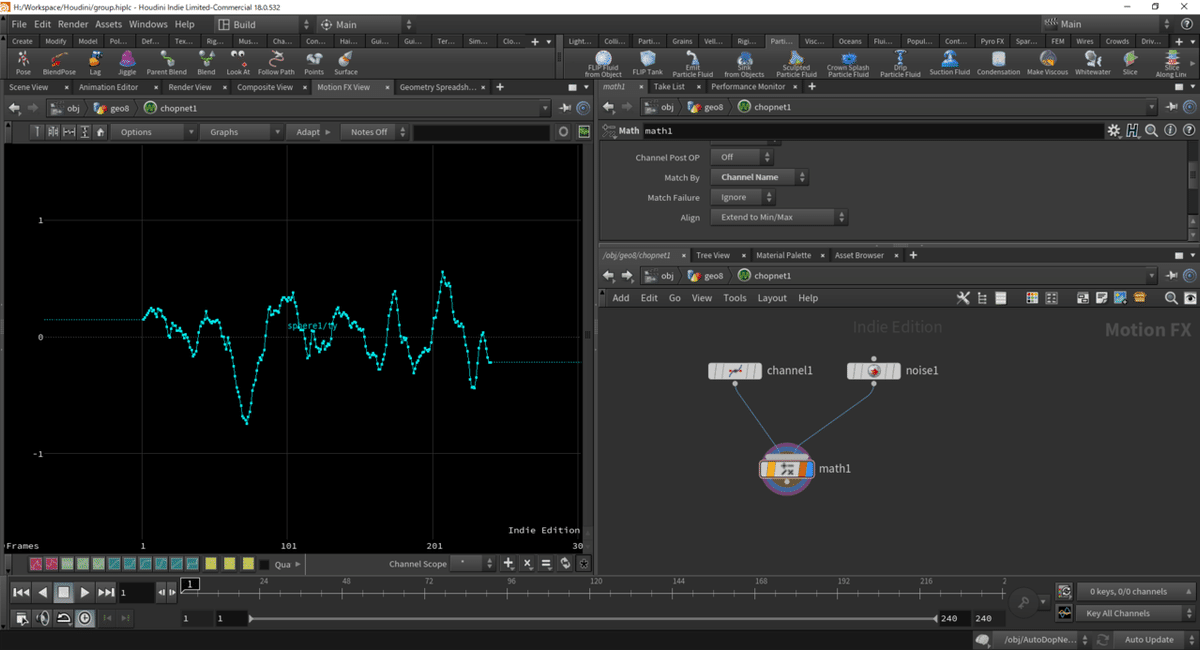Open Match Failure Ignore dropdown
This screenshot has width=1200, height=650.
(742, 197)
